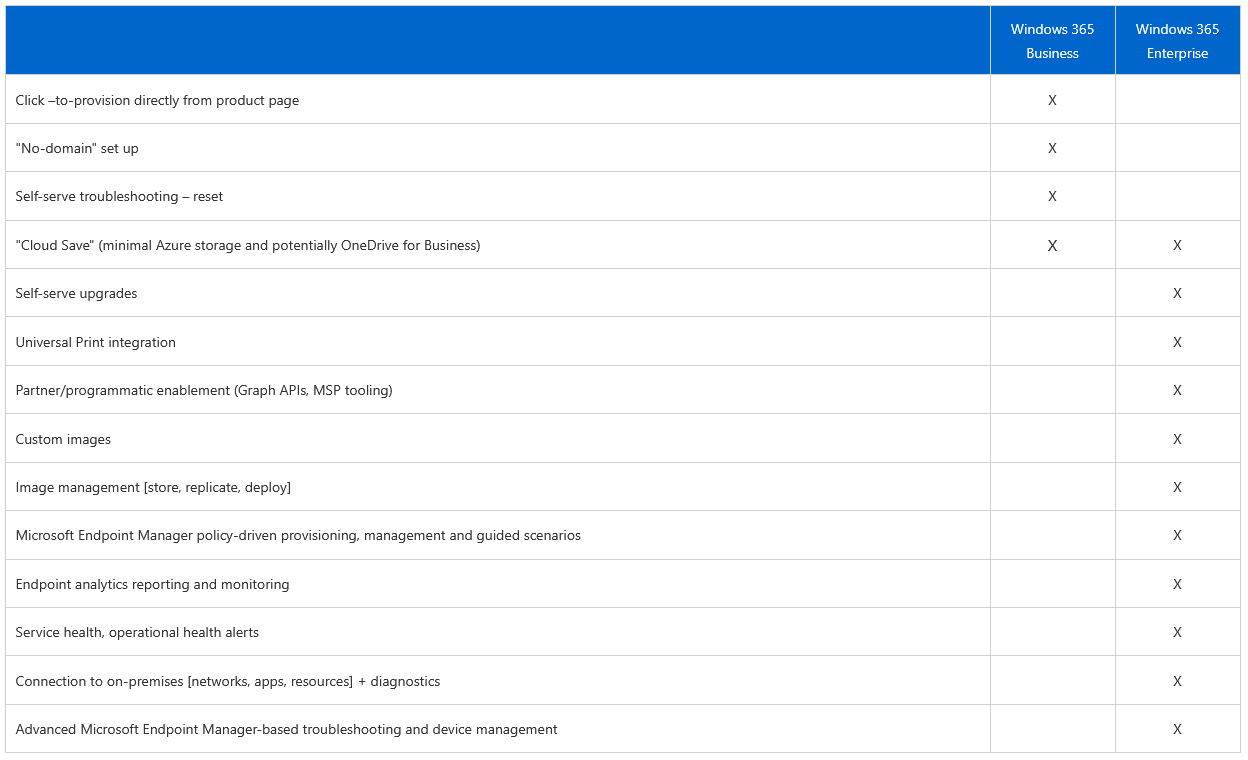This screenshot has height=760, width=1248.
Task: Select 'Click –to-provision directly from product page' row text
Action: pyautogui.click(x=157, y=100)
